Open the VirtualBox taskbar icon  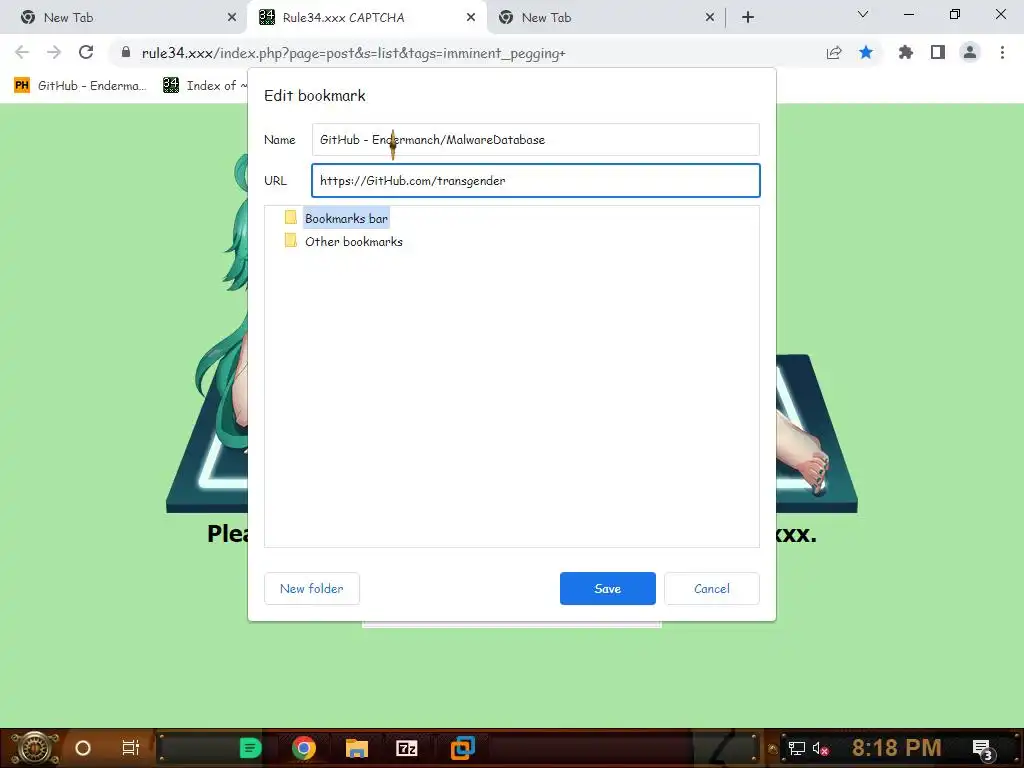462,748
